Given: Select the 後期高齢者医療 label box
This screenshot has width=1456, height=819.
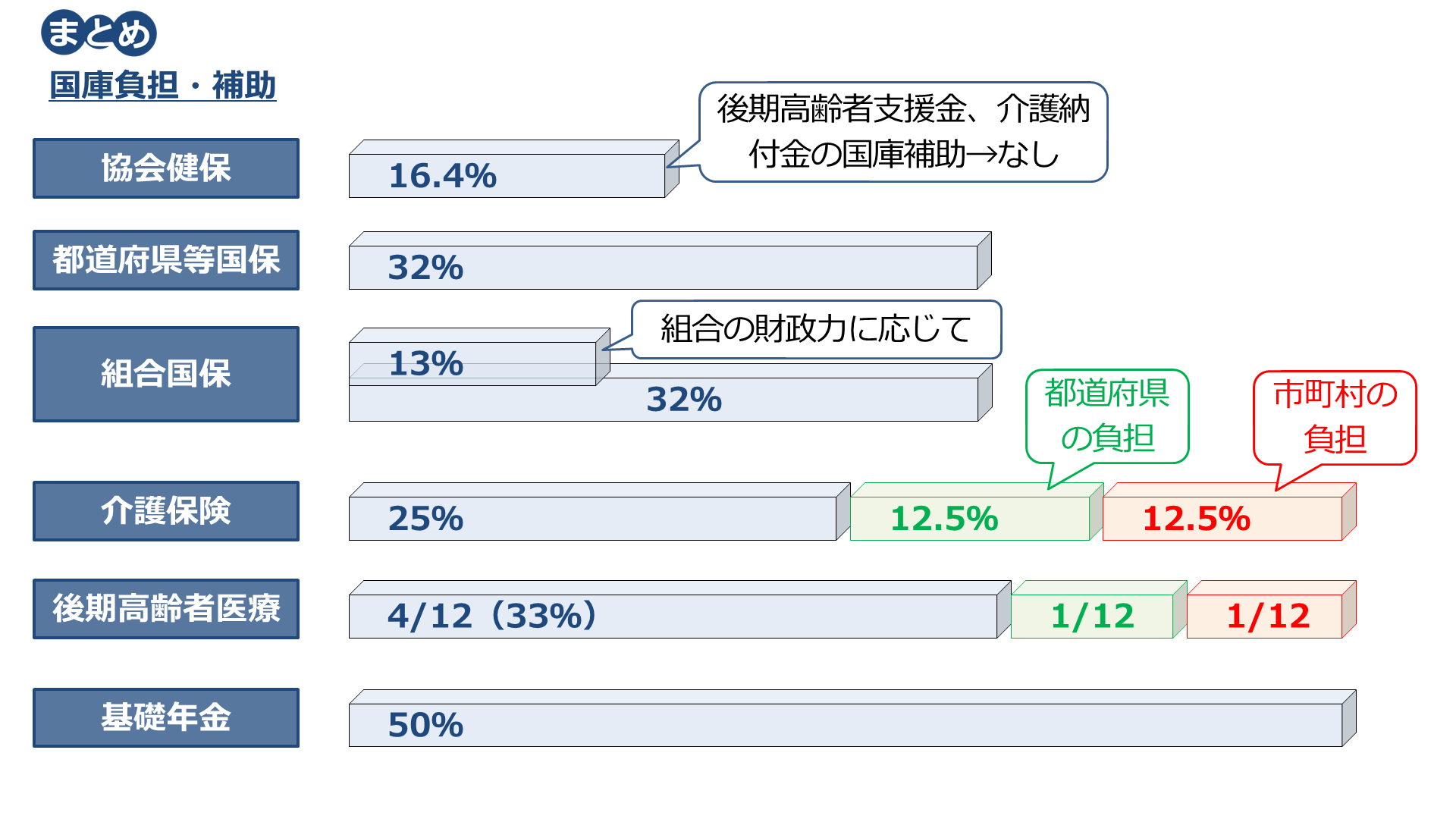Looking at the screenshot, I should [166, 609].
